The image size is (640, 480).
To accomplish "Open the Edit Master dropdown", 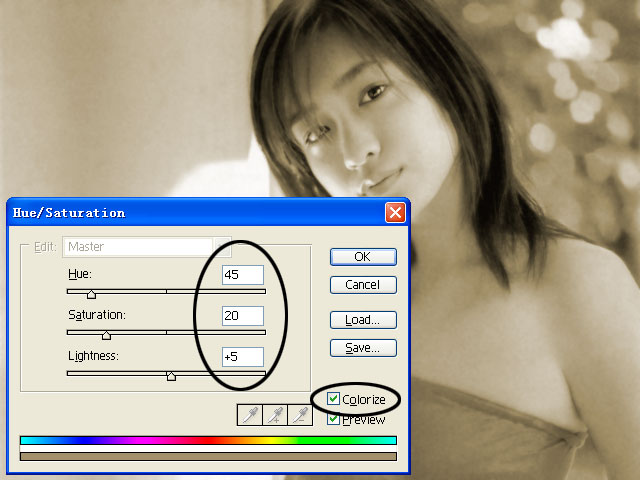I will [147, 247].
